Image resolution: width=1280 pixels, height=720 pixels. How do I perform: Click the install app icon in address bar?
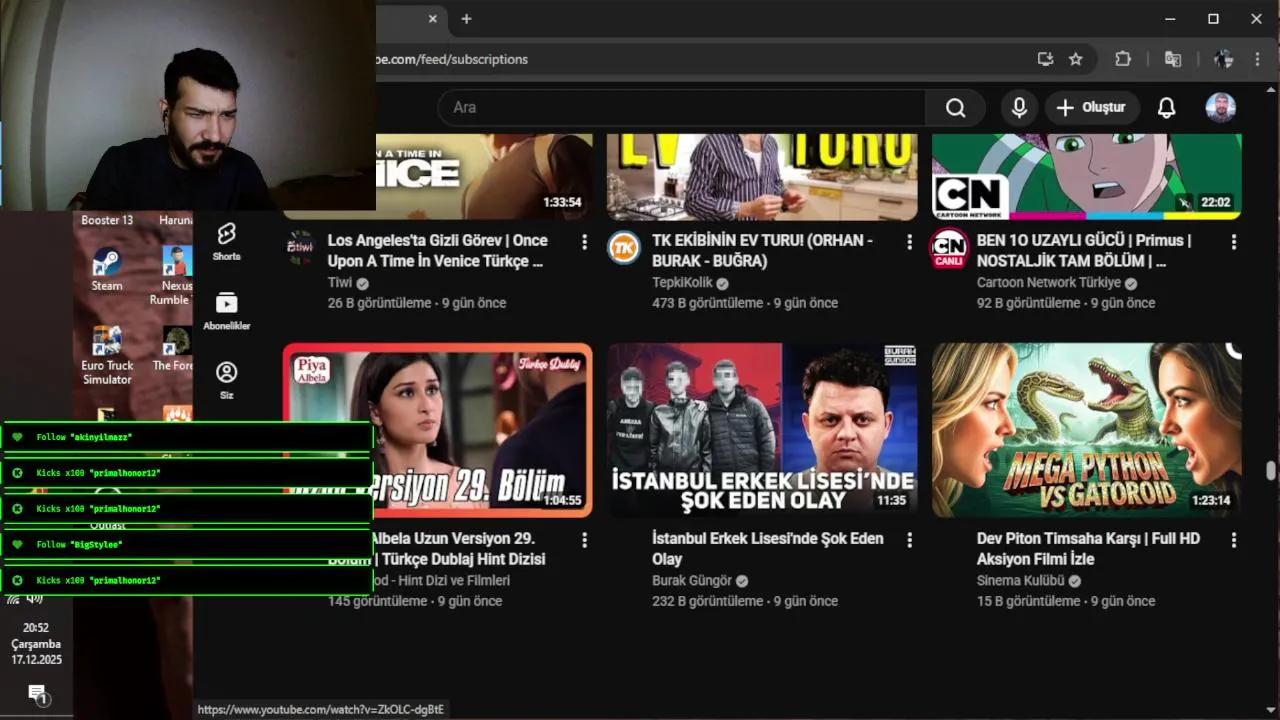click(x=1045, y=59)
